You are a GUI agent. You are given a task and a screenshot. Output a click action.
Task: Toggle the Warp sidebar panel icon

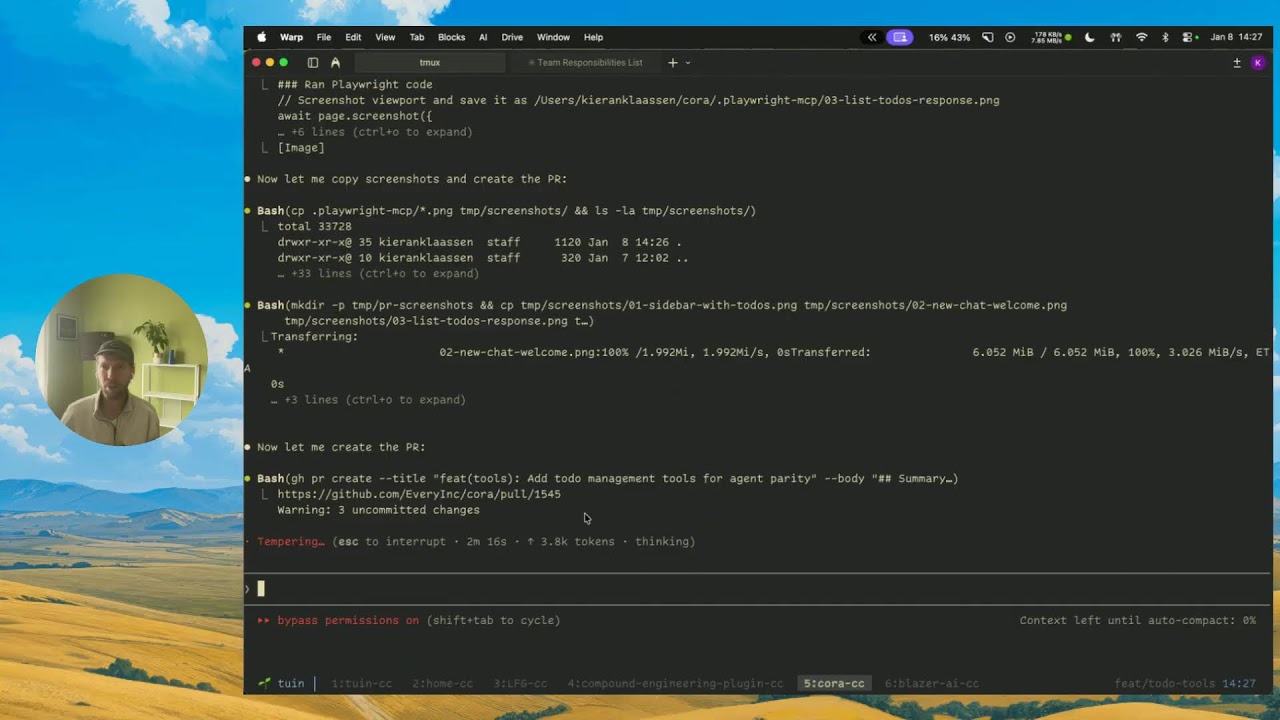click(312, 62)
